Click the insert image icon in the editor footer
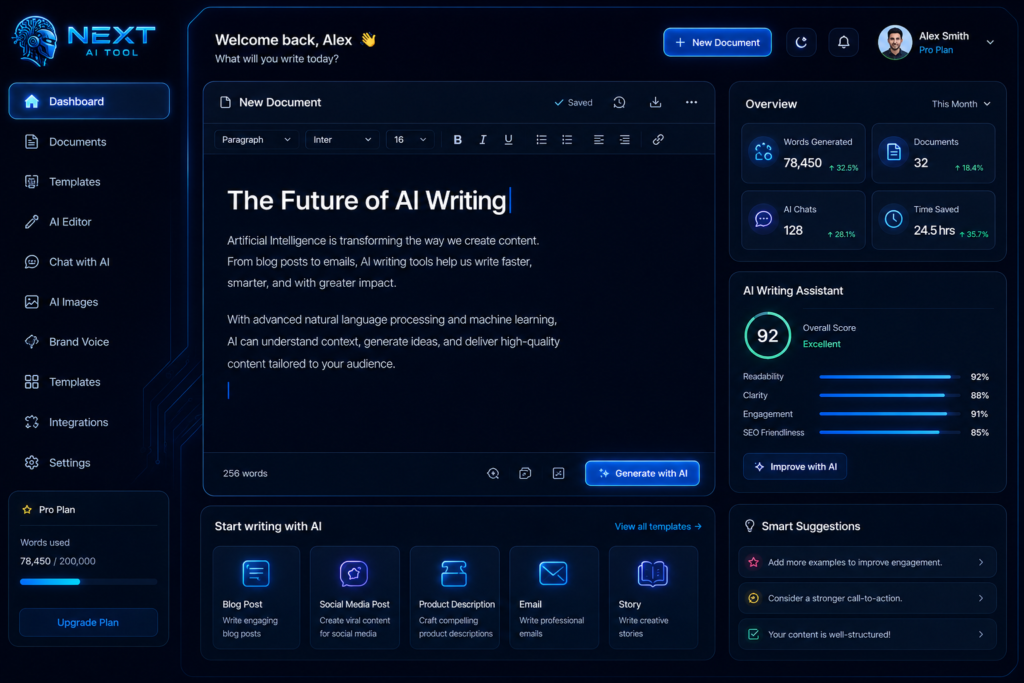The width and height of the screenshot is (1024, 683). [558, 473]
